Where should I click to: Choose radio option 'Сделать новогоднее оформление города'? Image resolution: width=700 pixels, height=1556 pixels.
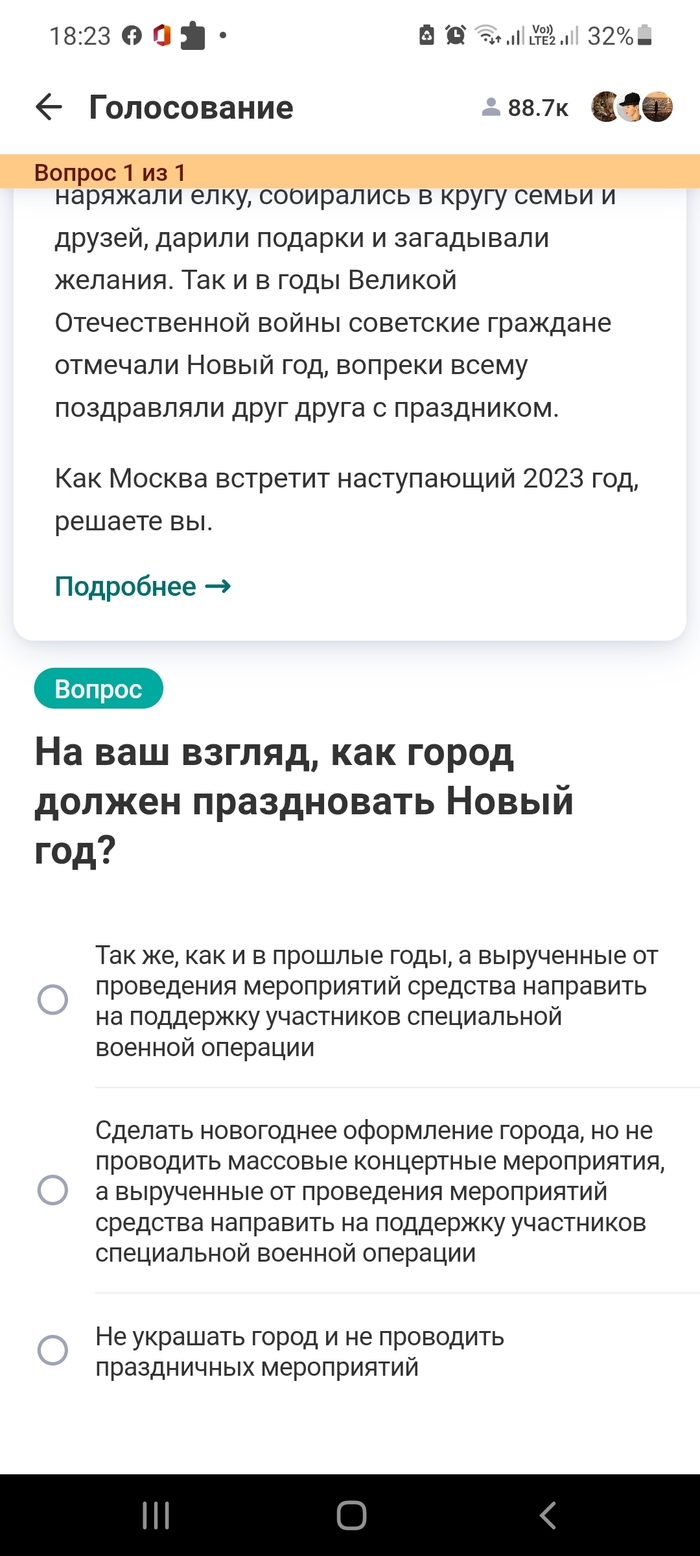point(52,1190)
